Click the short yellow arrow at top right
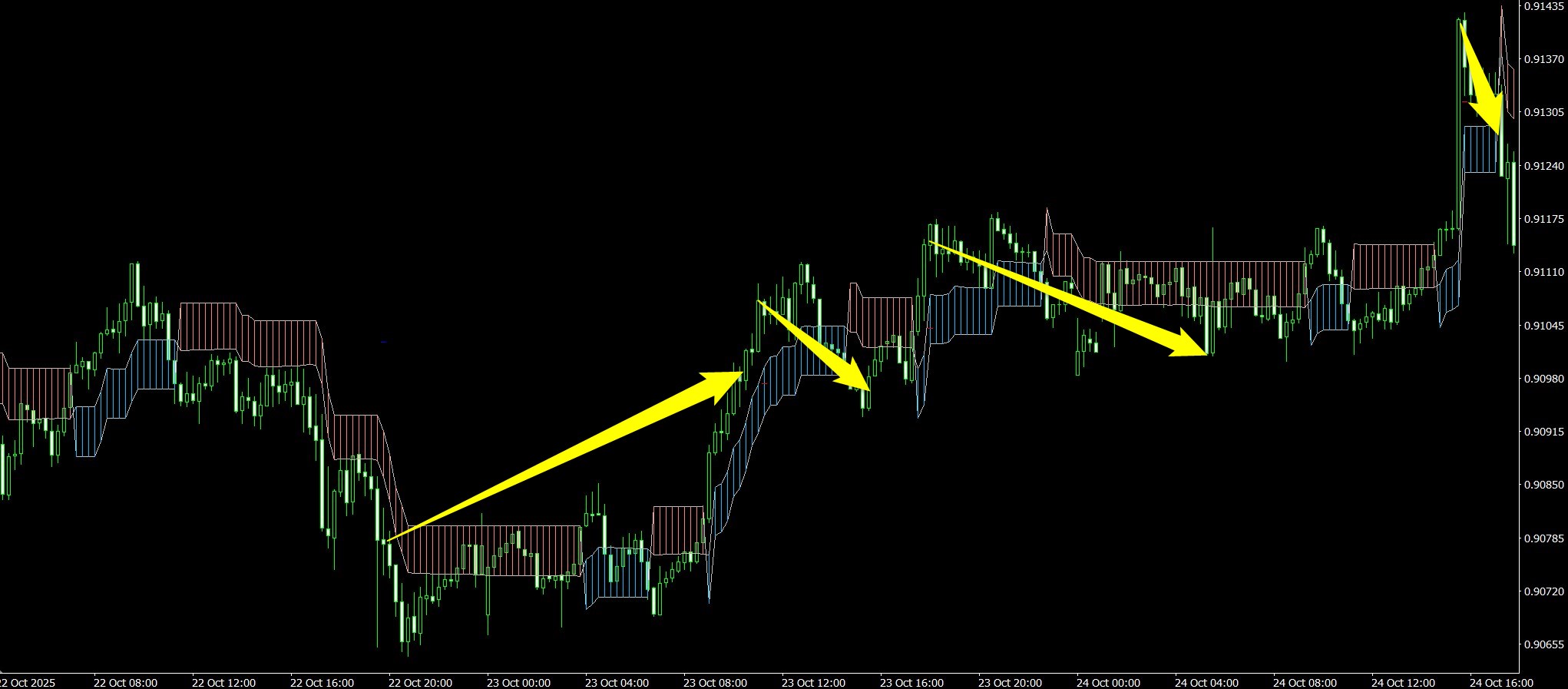Image resolution: width=1568 pixels, height=689 pixels. coord(1481,81)
